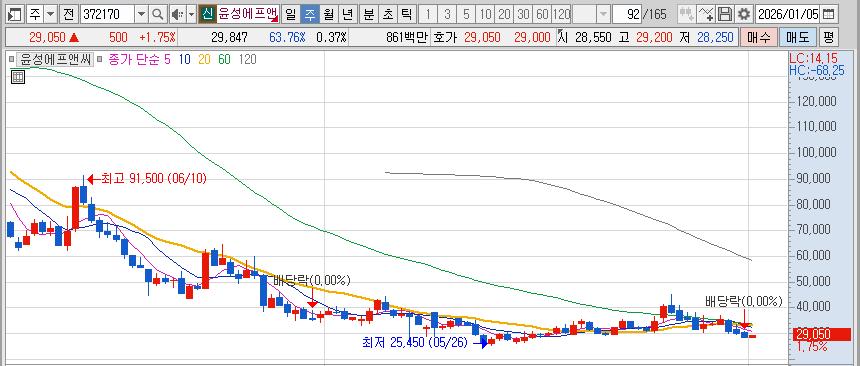Select the 10 interval button
This screenshot has height=366, width=860.
tap(485, 14)
